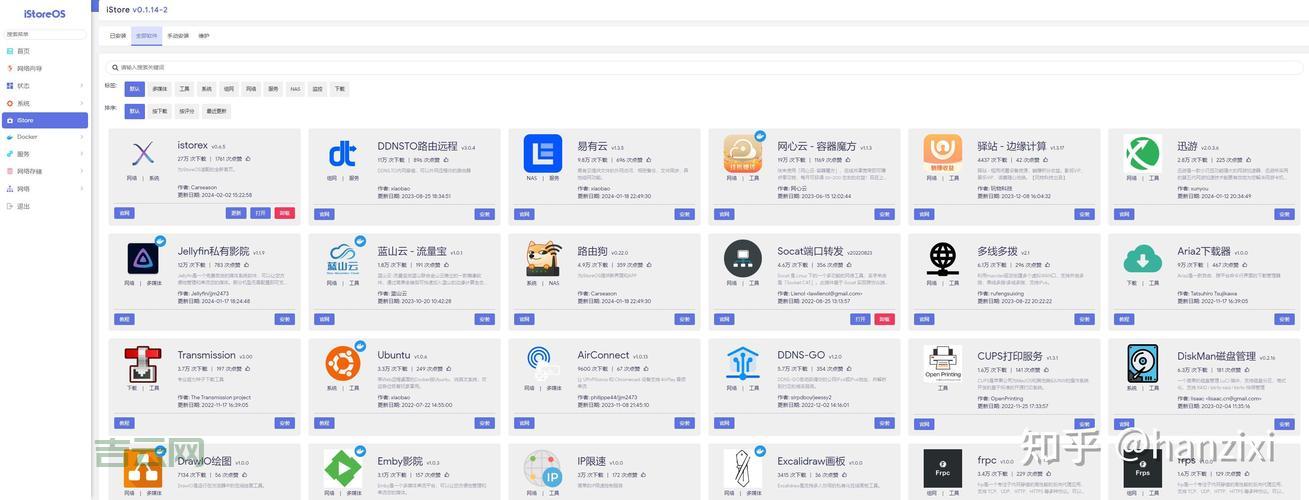Click red 卸载 button on istorex card
Viewport: 1309px width, 500px height.
point(285,213)
